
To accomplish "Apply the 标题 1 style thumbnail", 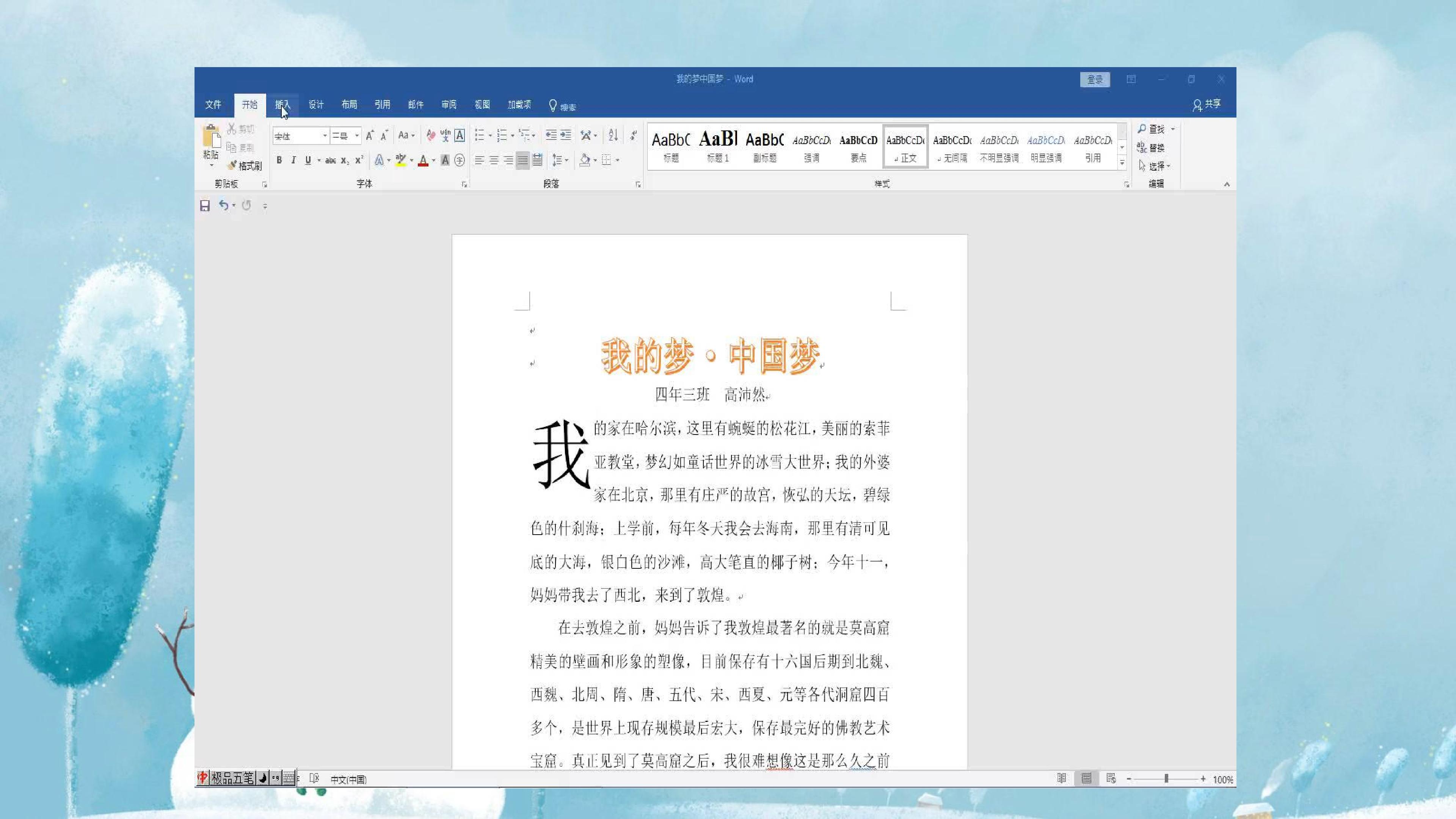I will [x=718, y=146].
